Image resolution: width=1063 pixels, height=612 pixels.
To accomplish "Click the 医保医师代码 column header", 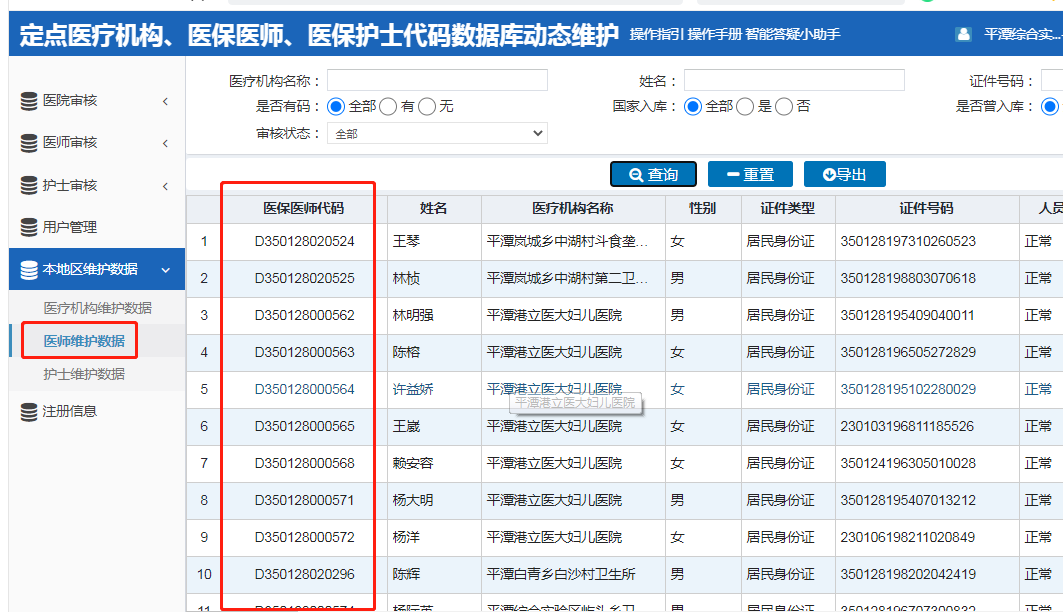I will [x=304, y=209].
